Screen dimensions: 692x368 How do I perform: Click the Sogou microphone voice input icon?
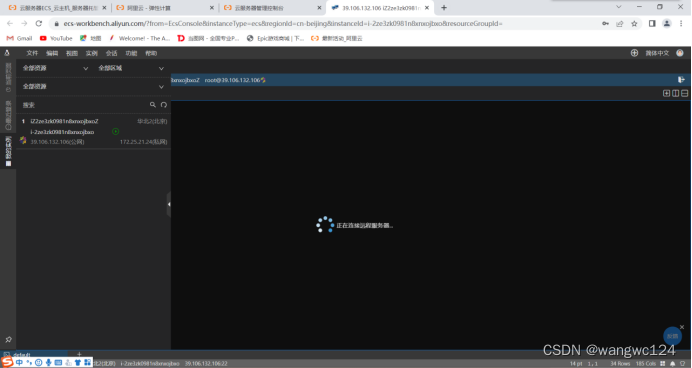point(49,362)
